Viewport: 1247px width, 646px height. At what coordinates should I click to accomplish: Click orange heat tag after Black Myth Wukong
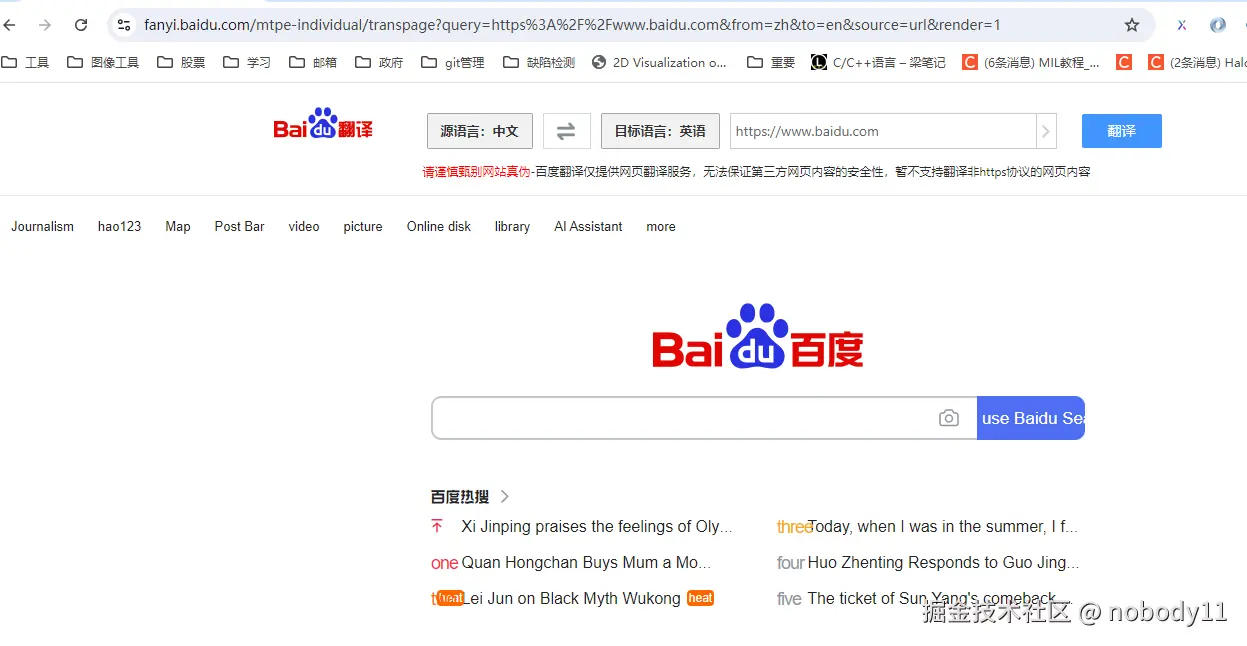pos(700,598)
